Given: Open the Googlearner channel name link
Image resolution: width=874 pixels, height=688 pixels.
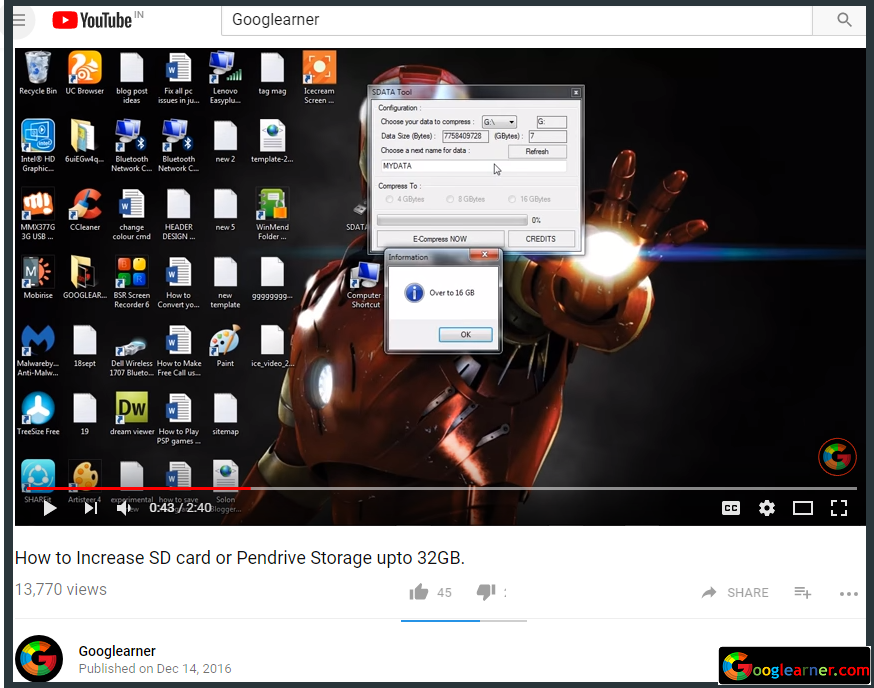Looking at the screenshot, I should [x=117, y=651].
